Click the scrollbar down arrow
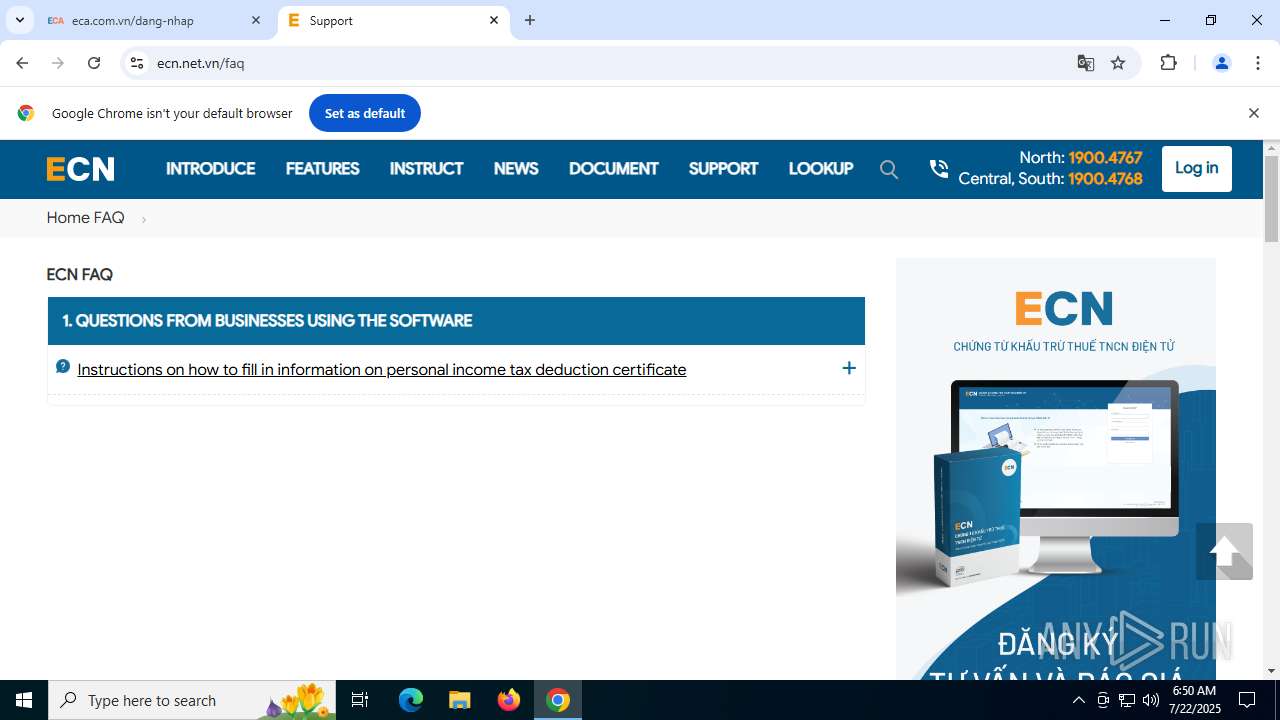 [1272, 671]
